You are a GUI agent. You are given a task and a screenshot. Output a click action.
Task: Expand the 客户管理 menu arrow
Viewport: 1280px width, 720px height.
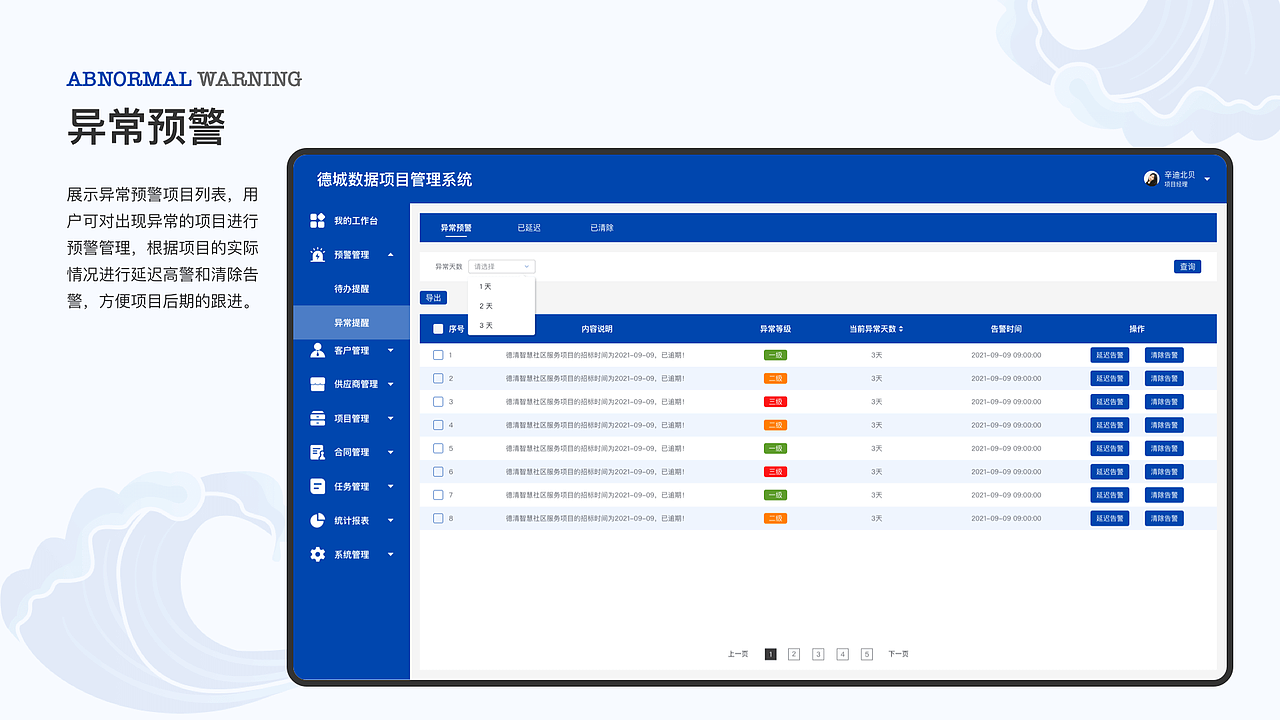click(391, 350)
